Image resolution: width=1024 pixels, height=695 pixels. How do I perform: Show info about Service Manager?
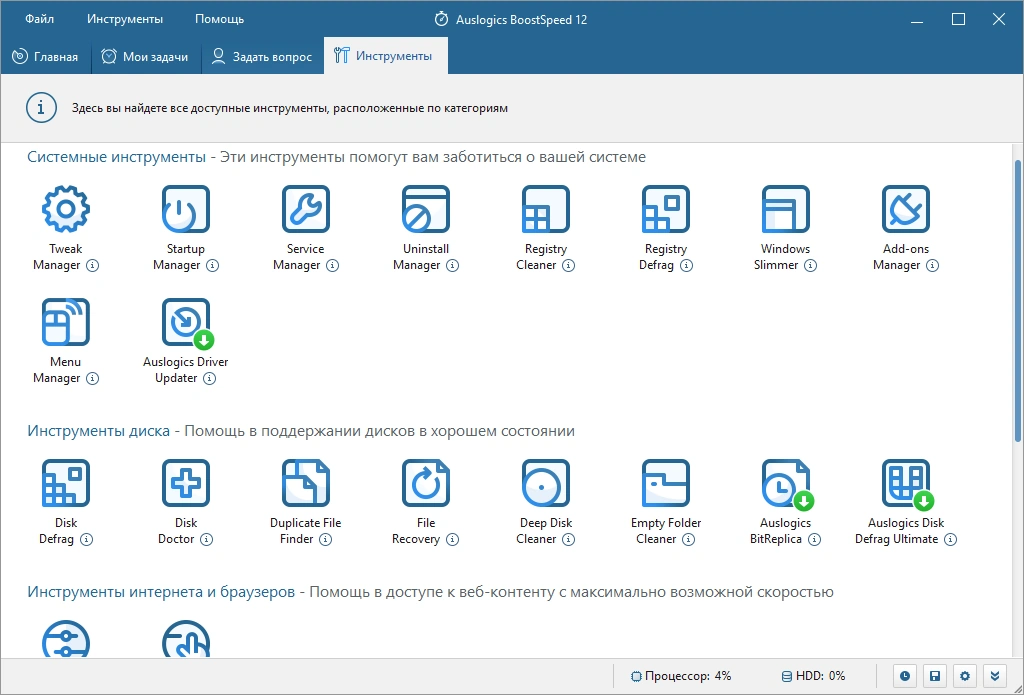coord(332,265)
